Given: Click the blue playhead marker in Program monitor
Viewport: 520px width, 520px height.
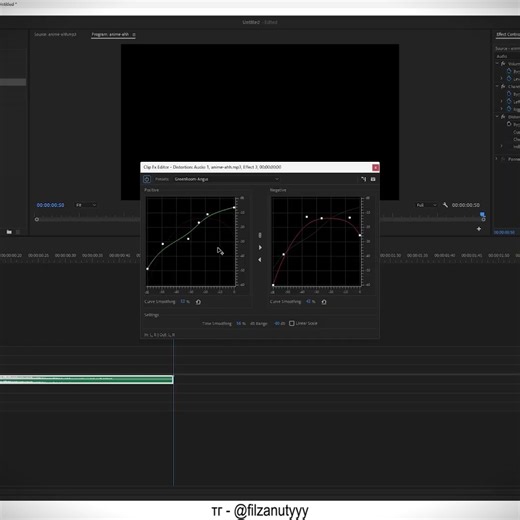Looking at the screenshot, I should click(482, 214).
